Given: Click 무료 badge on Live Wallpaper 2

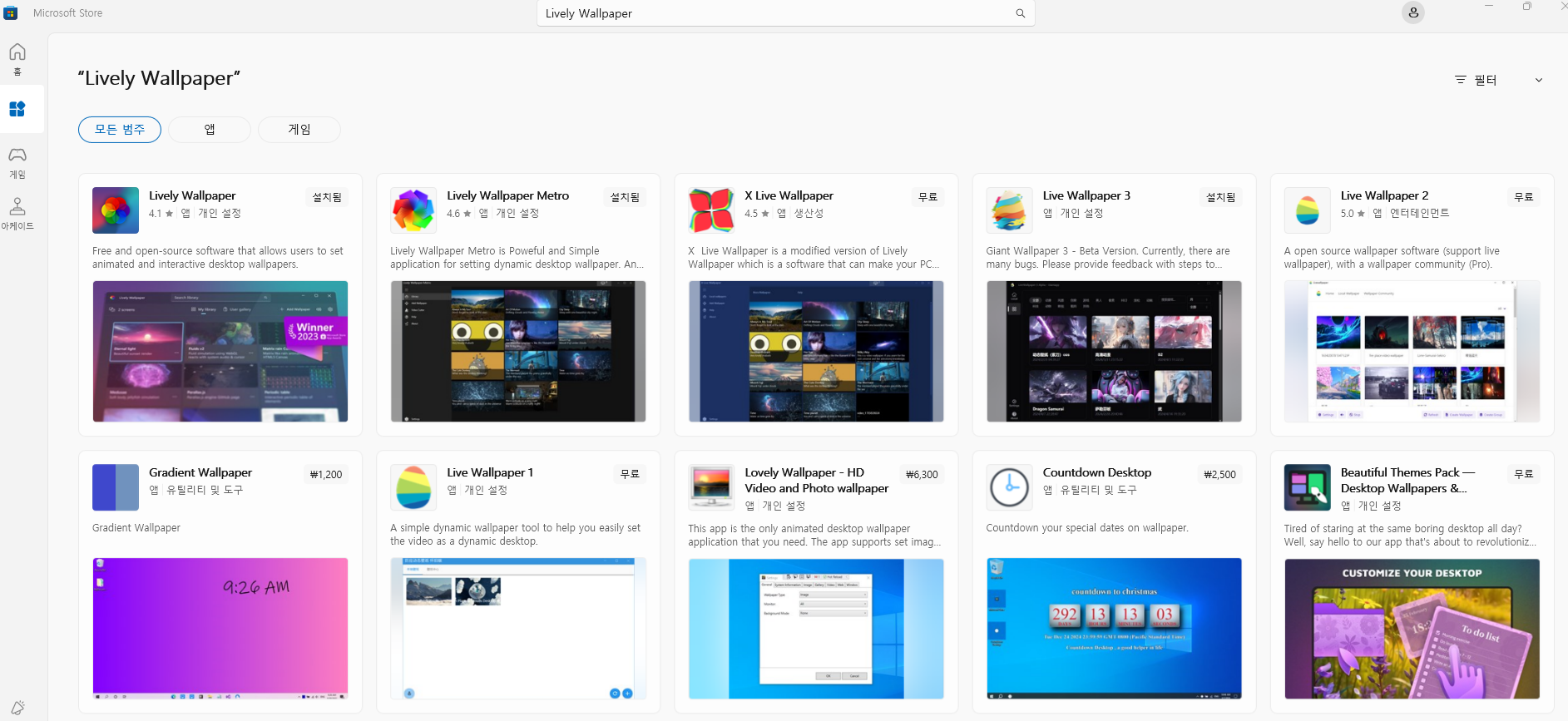Looking at the screenshot, I should coord(1524,197).
